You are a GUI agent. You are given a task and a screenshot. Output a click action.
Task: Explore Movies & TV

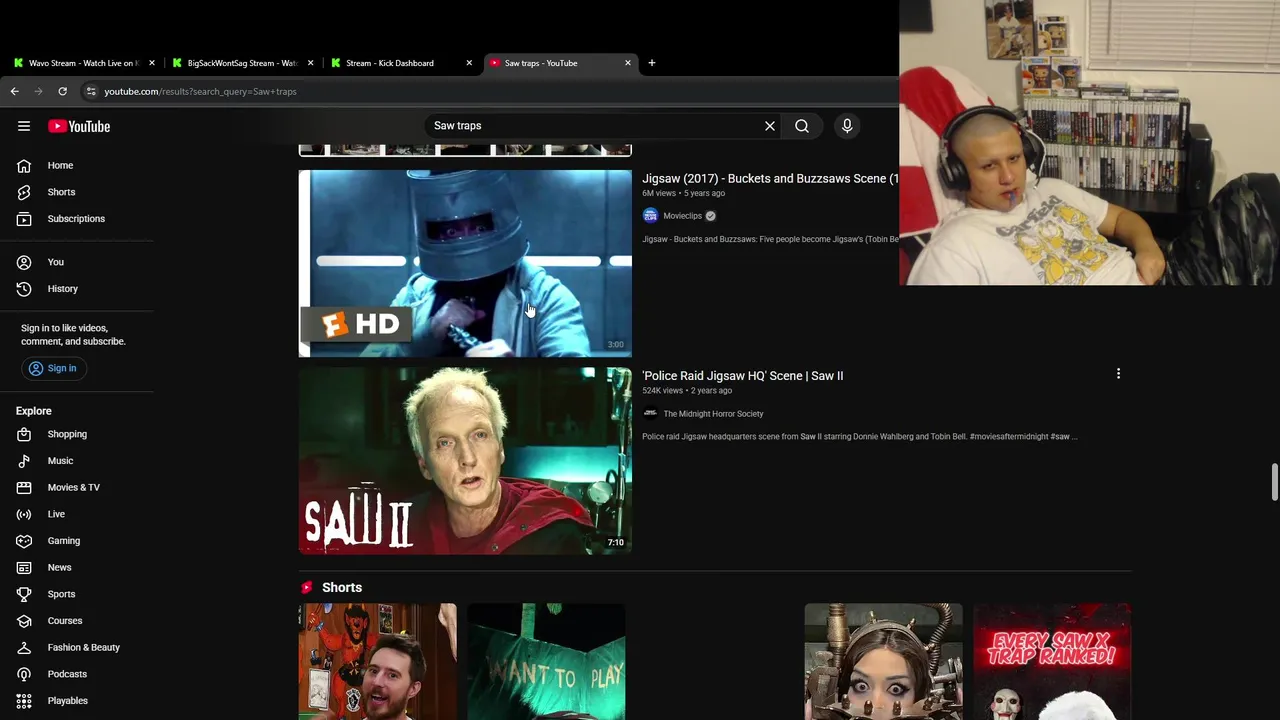click(x=76, y=487)
